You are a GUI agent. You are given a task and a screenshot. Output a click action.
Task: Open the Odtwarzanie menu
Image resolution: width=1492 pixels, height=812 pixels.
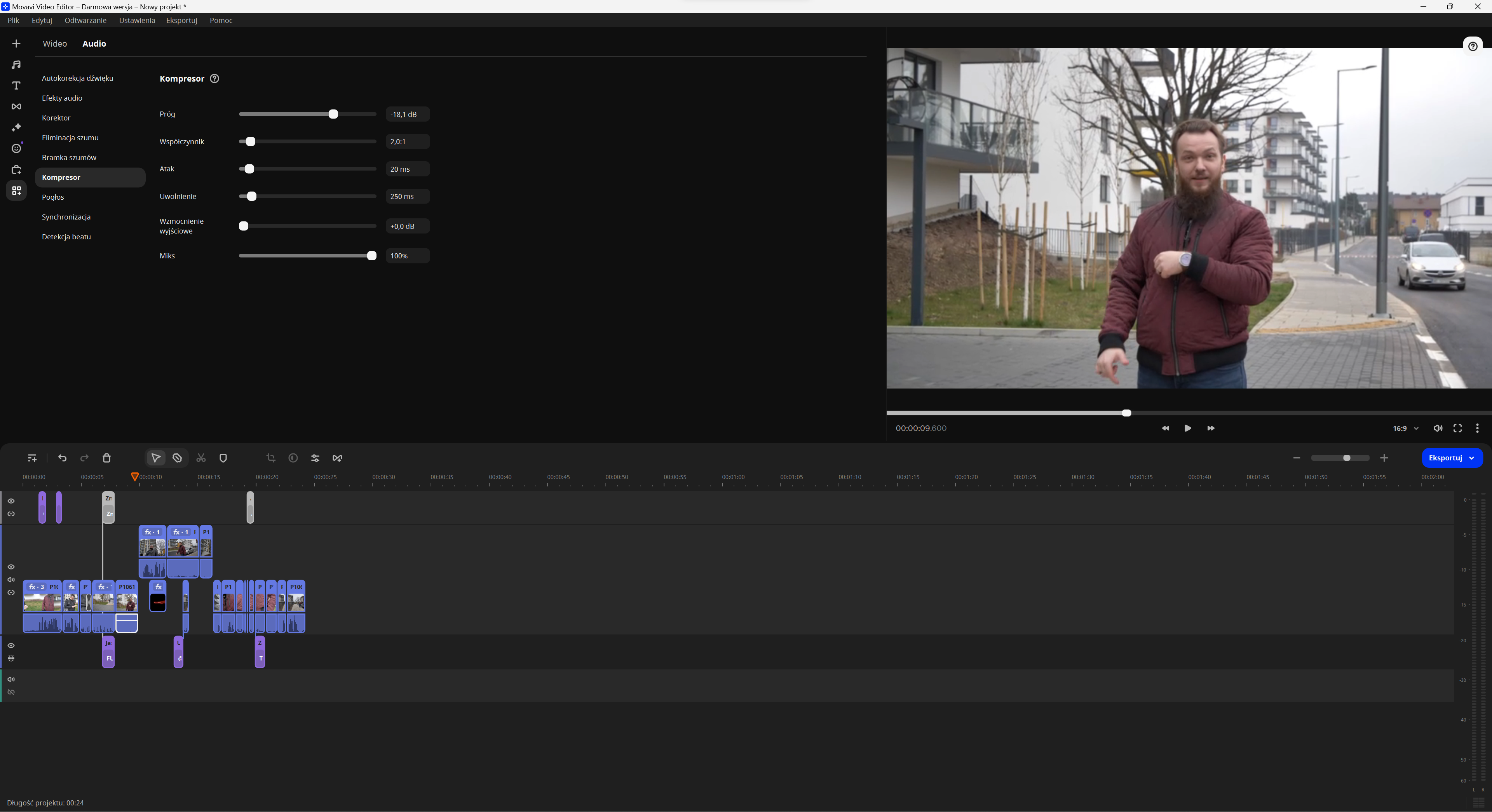pyautogui.click(x=85, y=20)
